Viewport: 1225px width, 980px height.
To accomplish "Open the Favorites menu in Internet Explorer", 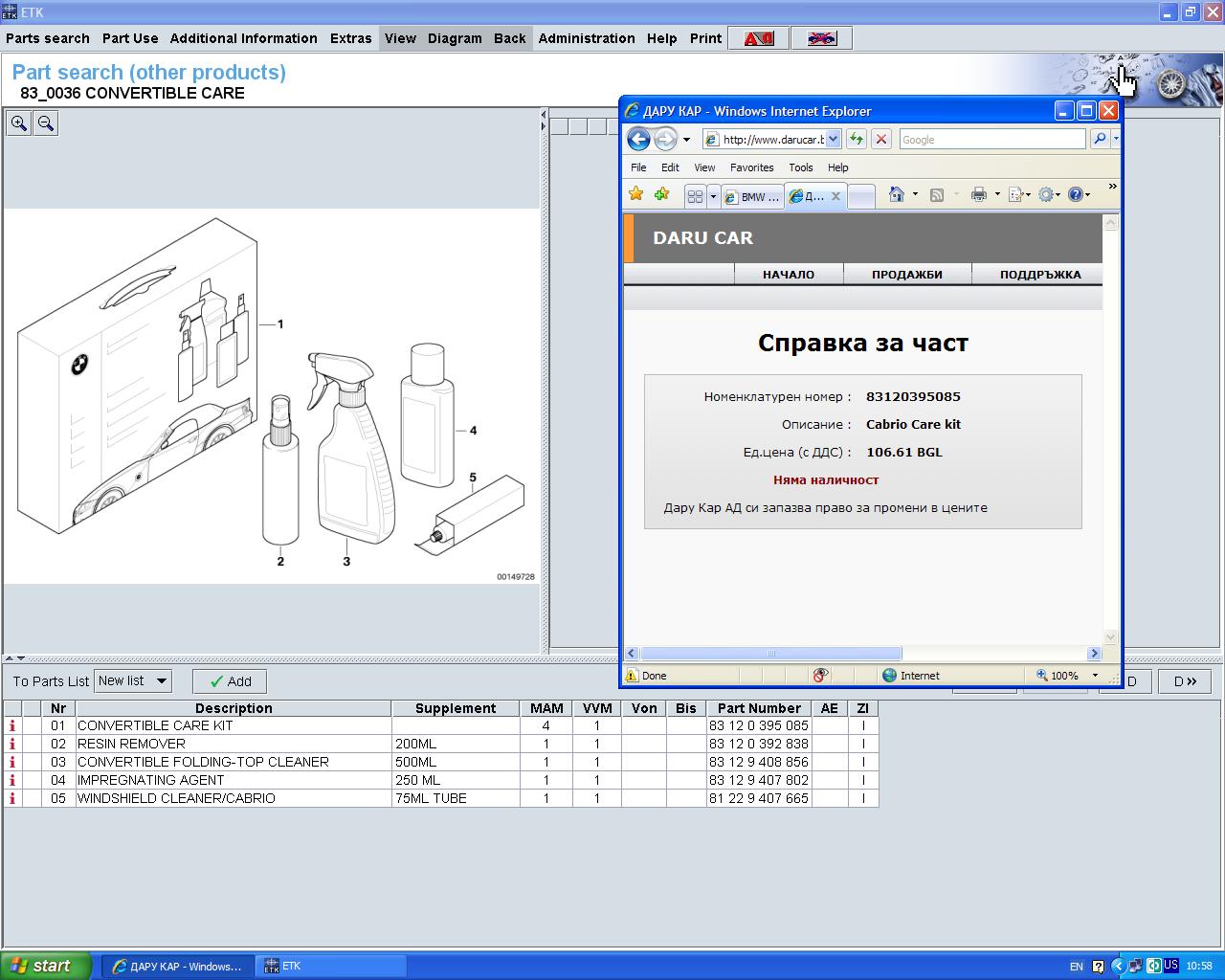I will (x=752, y=167).
